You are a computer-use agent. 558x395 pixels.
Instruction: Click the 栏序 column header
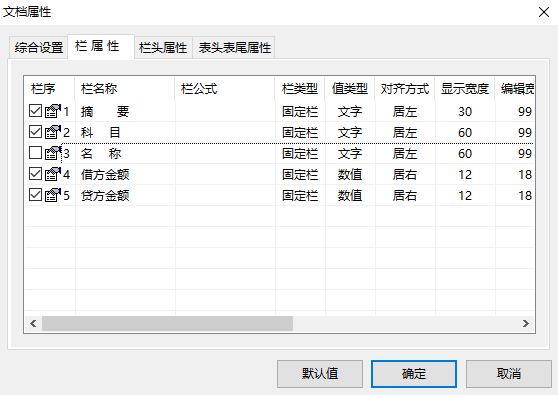[49, 89]
